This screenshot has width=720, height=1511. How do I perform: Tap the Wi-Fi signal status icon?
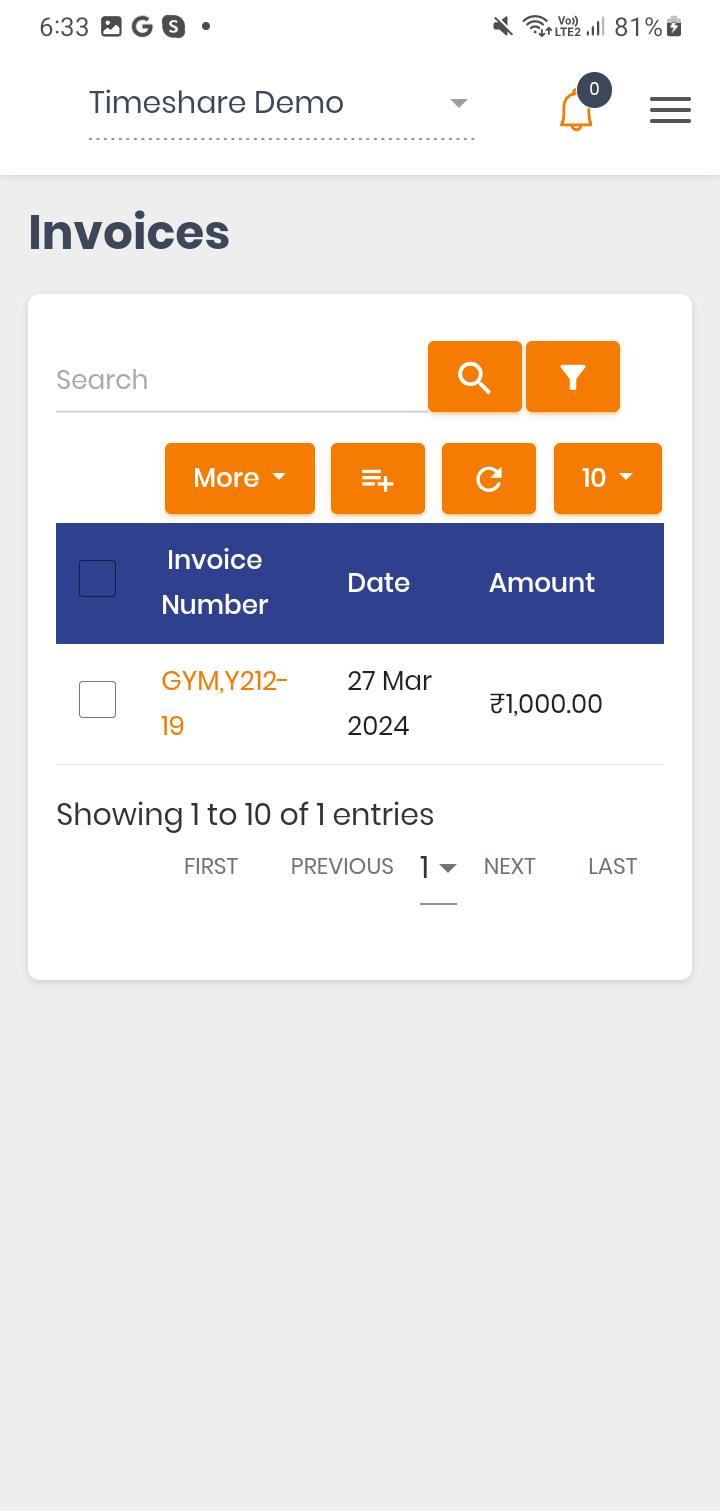coord(537,27)
